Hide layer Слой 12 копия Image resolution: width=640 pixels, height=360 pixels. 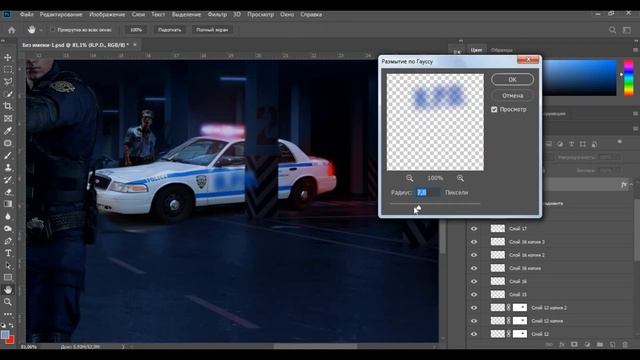[x=474, y=321]
